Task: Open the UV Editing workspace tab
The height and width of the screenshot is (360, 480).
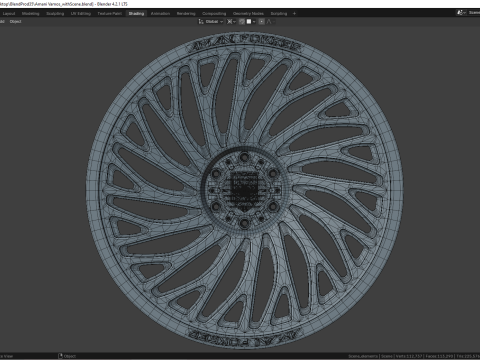Action: point(81,14)
